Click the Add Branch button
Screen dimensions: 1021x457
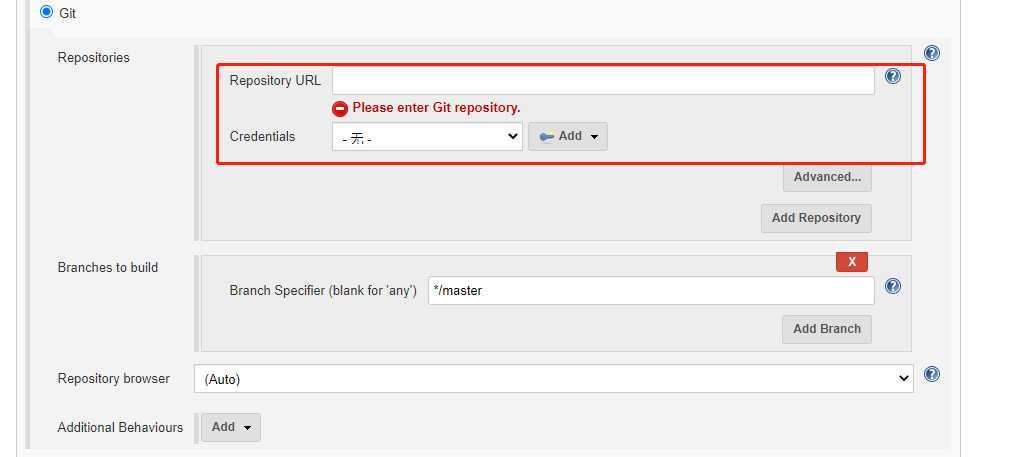pyautogui.click(x=826, y=329)
